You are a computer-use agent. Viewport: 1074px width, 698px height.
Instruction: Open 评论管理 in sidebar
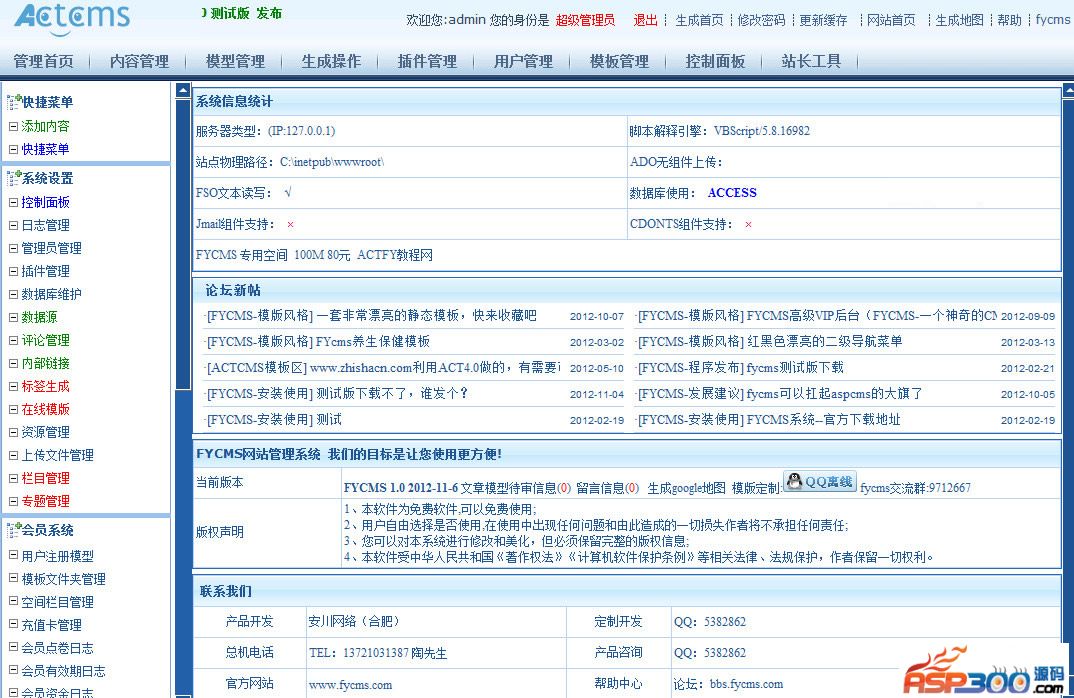pos(45,340)
